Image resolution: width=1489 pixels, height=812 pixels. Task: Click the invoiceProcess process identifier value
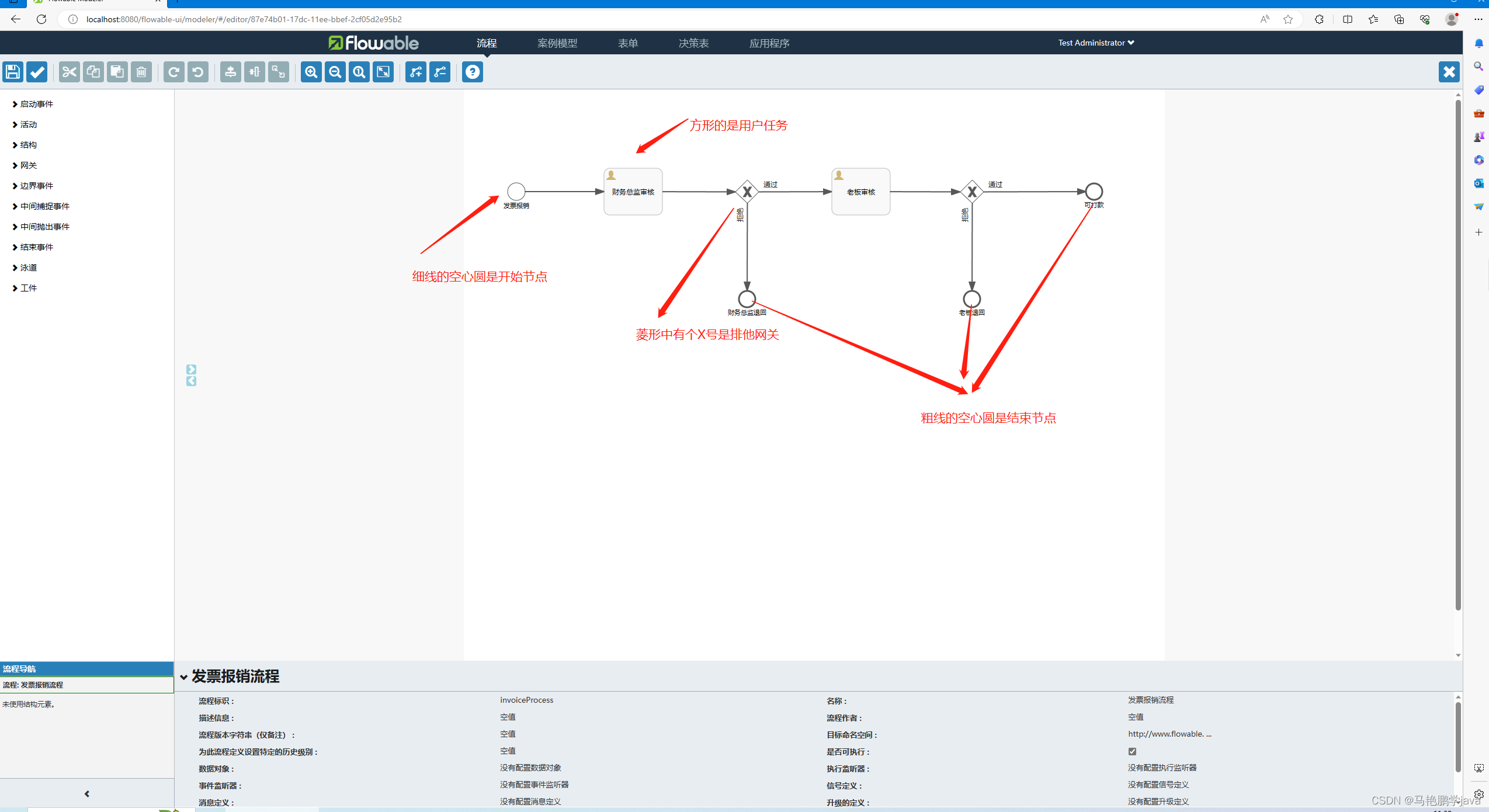click(526, 700)
